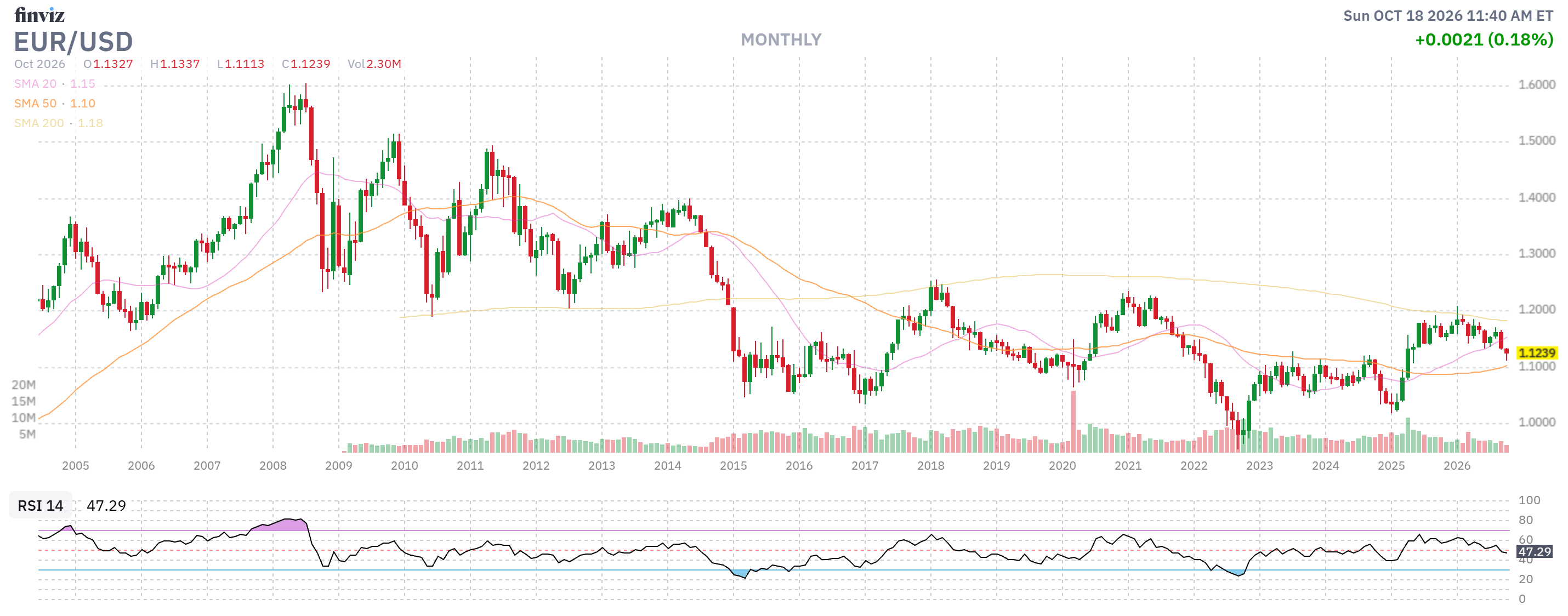
Task: Click the 2017 year label on the time axis
Action: (865, 466)
